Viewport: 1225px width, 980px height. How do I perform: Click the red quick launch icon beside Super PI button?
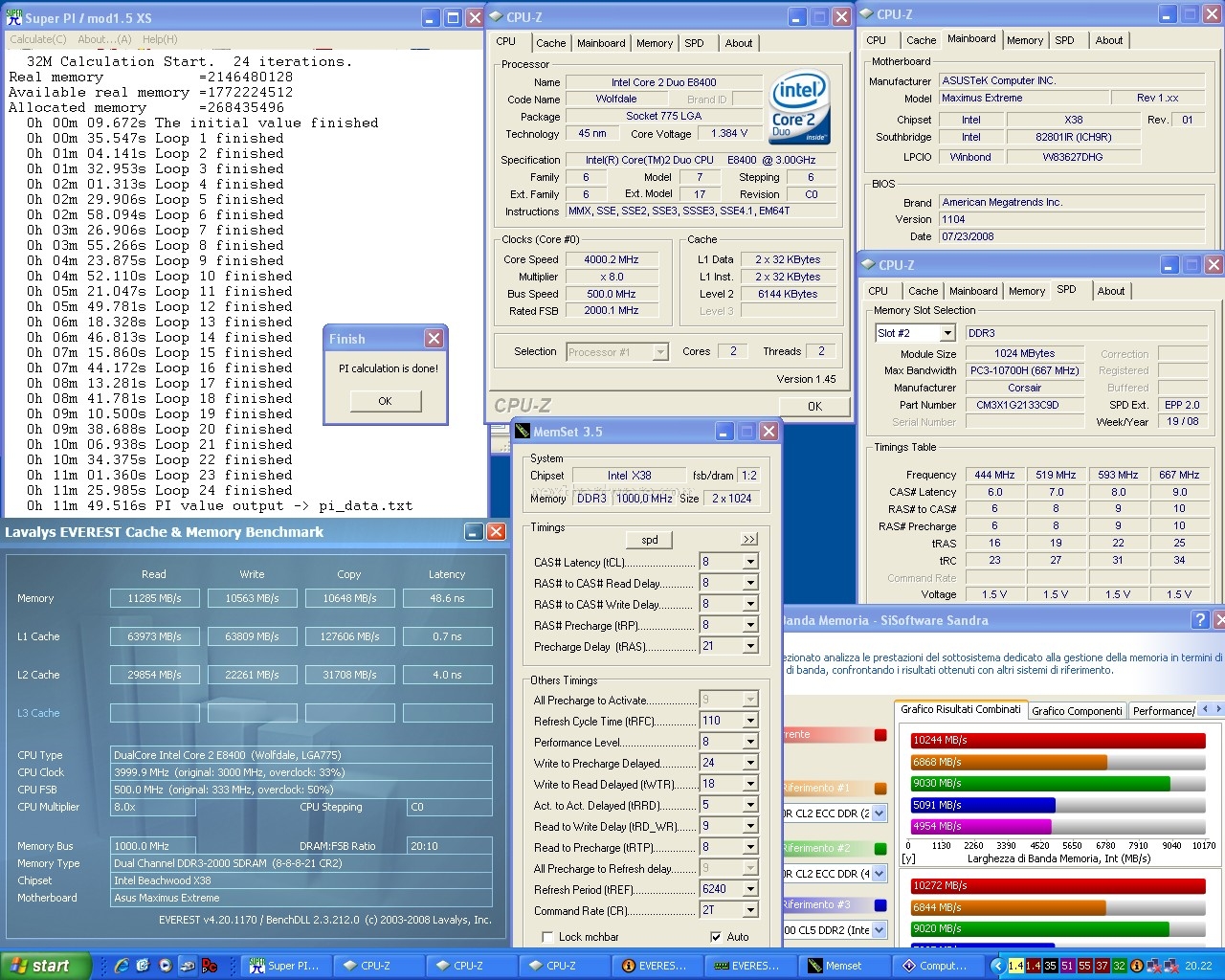tap(210, 966)
